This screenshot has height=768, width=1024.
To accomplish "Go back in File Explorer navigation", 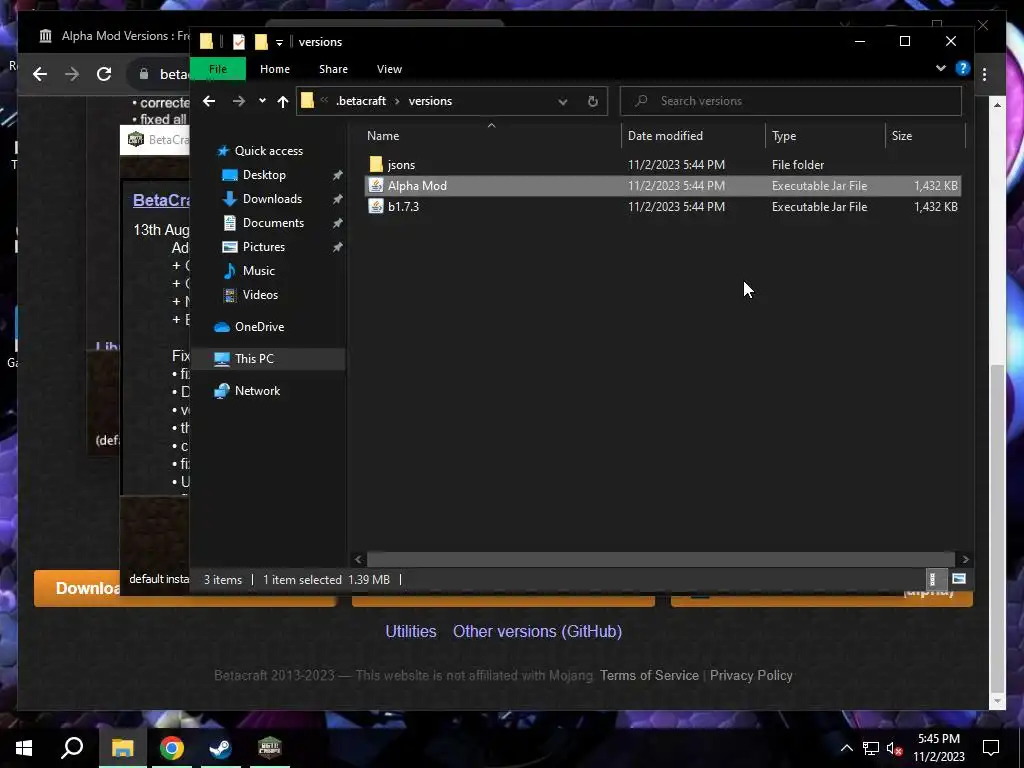I will coord(209,101).
